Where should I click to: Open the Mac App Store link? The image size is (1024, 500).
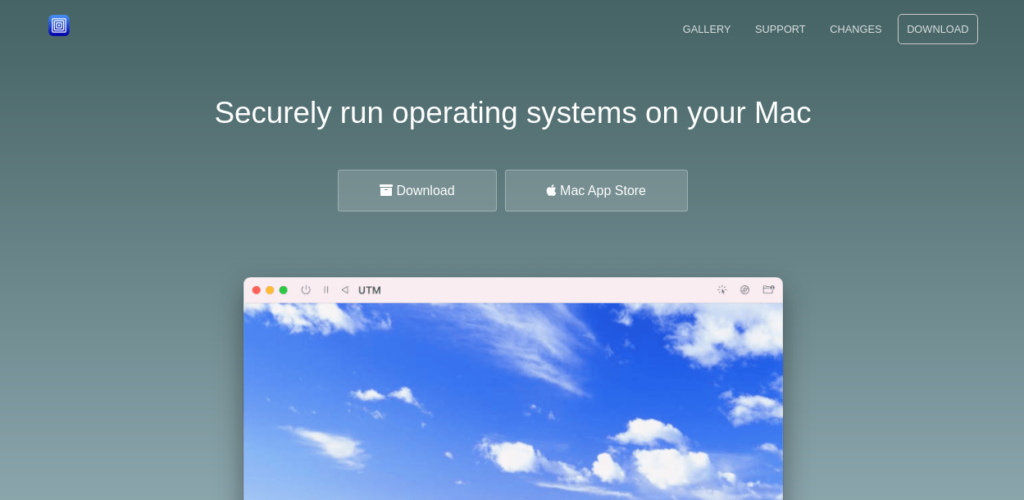(x=596, y=191)
